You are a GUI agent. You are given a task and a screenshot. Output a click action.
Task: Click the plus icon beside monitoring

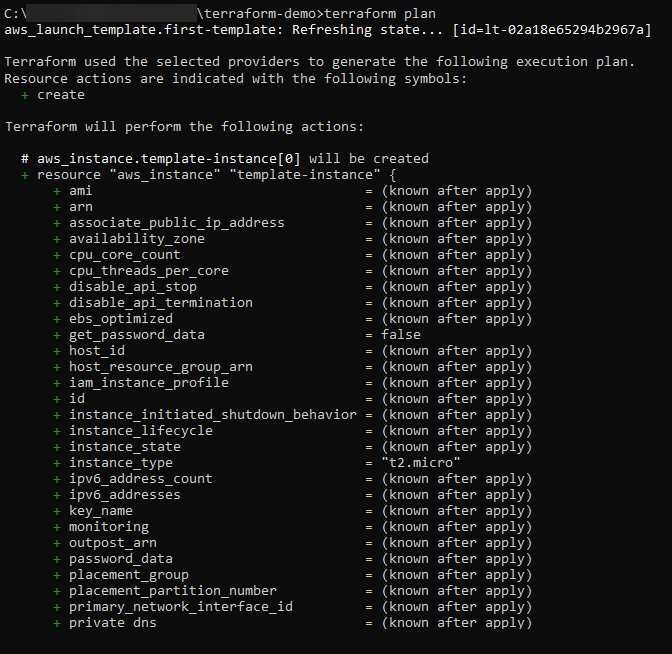coord(57,527)
